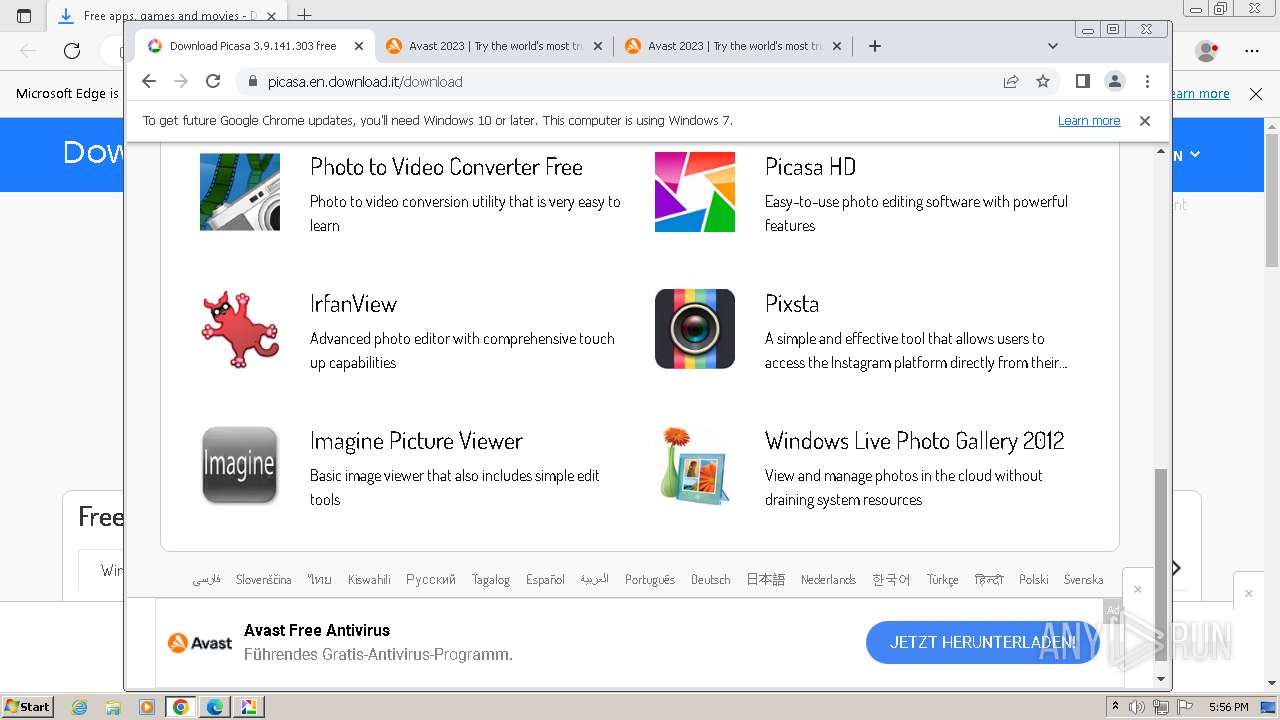Viewport: 1280px width, 720px height.
Task: Open a new Chrome tab
Action: (875, 46)
